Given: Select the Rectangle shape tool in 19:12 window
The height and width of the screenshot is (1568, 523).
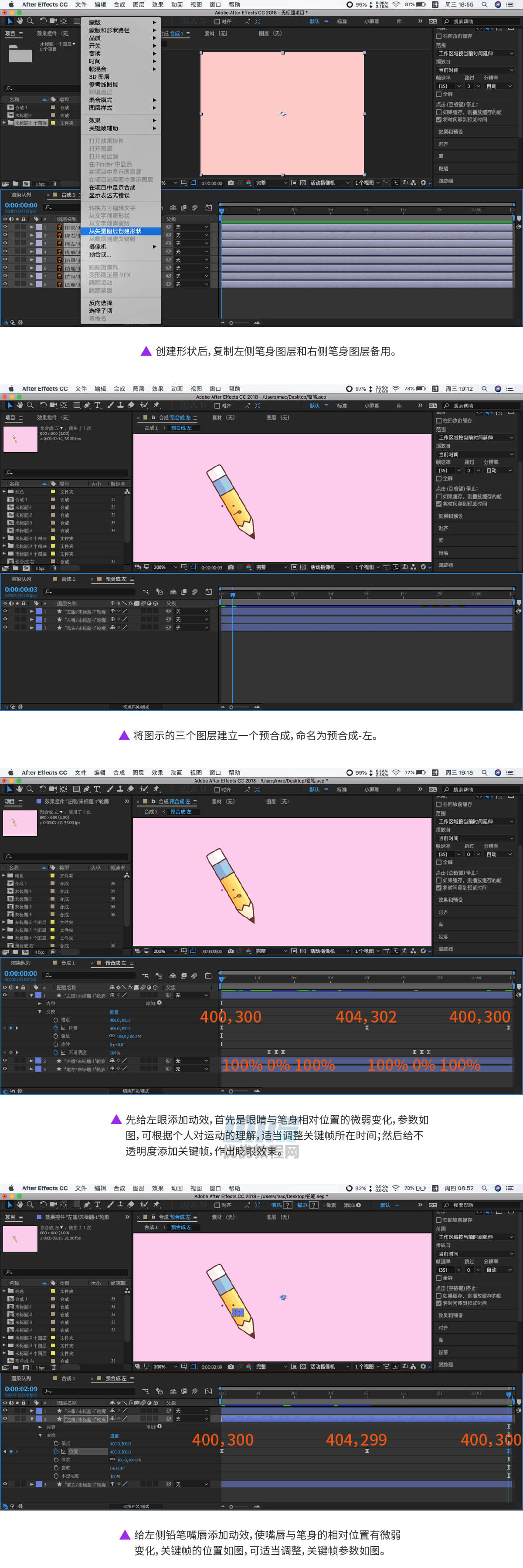Looking at the screenshot, I should 77,405.
